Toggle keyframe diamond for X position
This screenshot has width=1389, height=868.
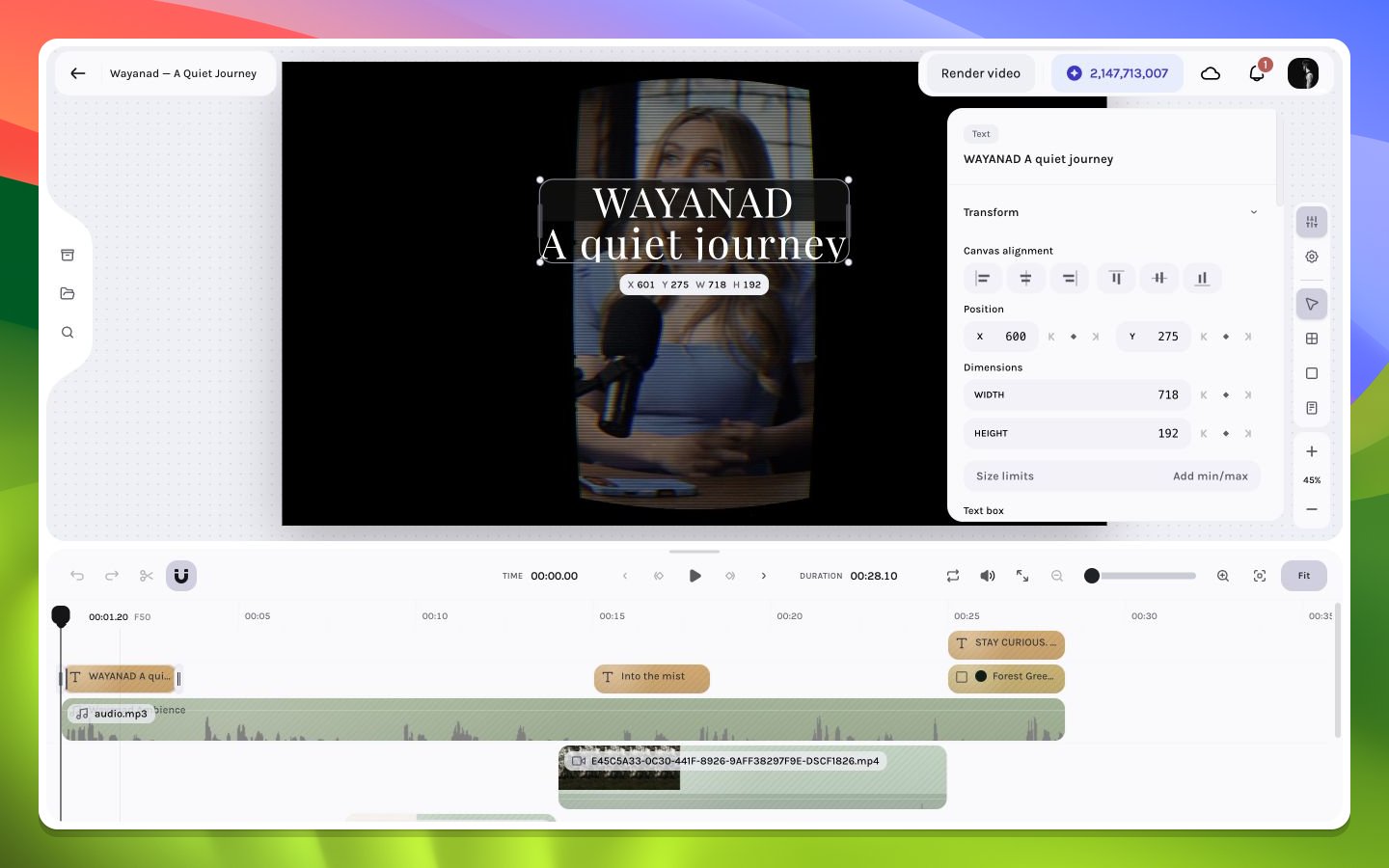click(1074, 337)
